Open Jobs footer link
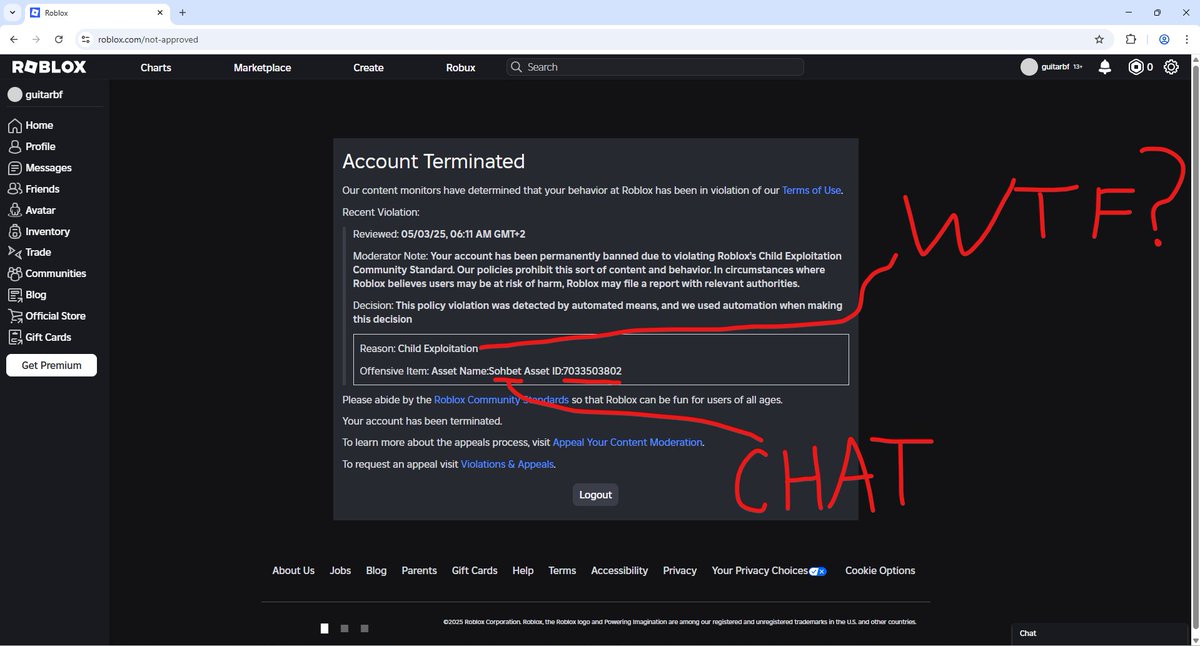 coord(340,570)
